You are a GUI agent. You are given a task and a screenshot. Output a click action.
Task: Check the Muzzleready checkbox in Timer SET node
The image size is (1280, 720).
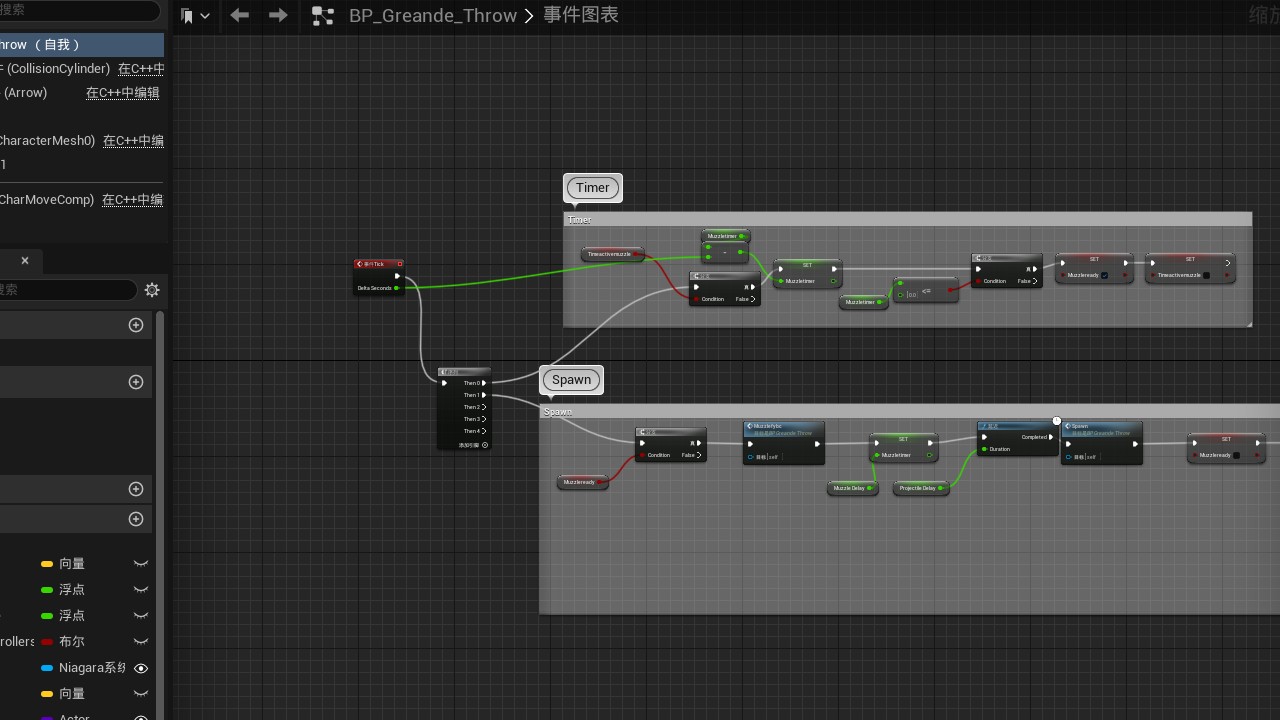click(x=1104, y=275)
